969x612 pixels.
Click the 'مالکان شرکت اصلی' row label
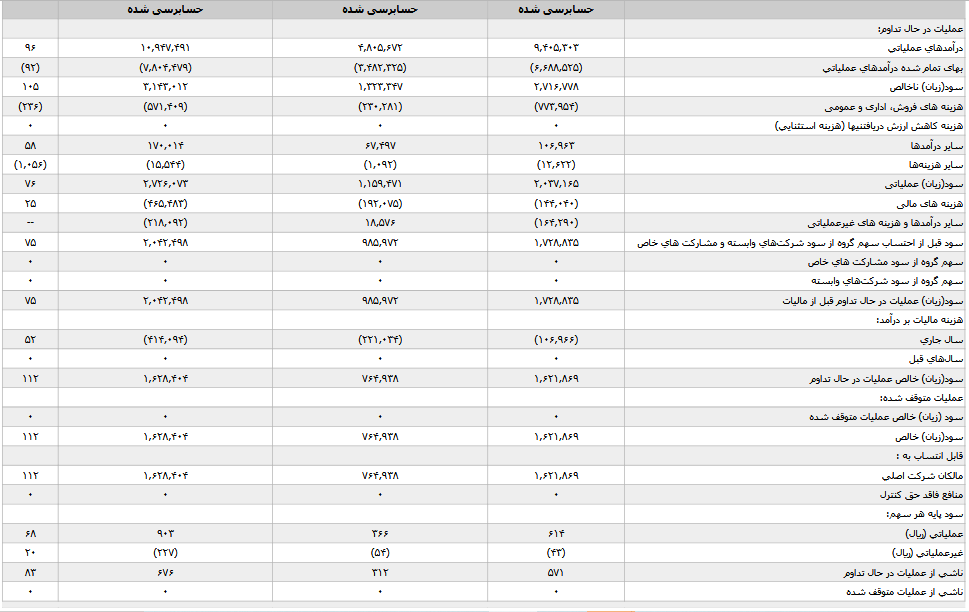coord(922,475)
